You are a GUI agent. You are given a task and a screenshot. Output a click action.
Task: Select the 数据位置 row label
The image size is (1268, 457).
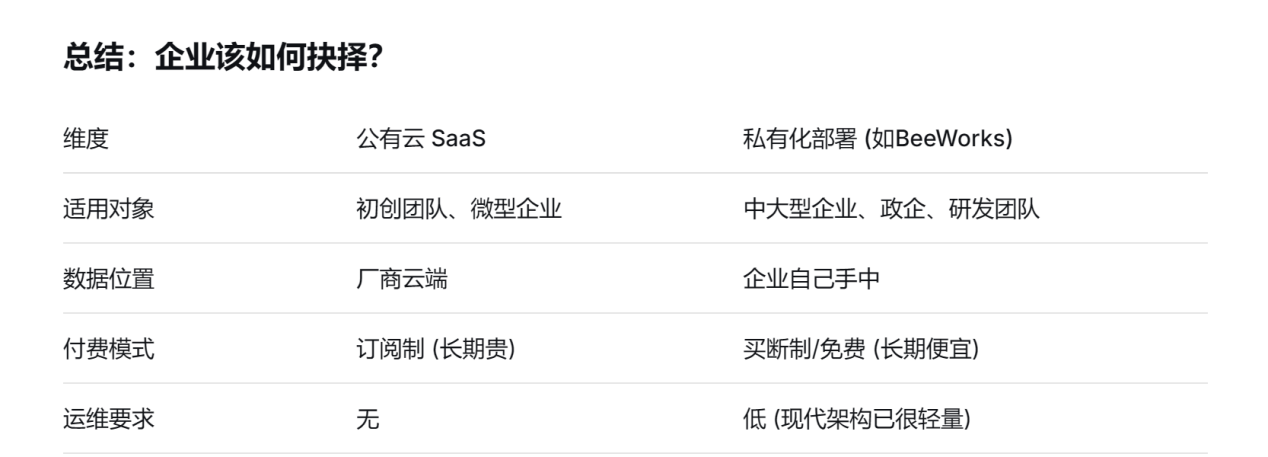pos(108,278)
